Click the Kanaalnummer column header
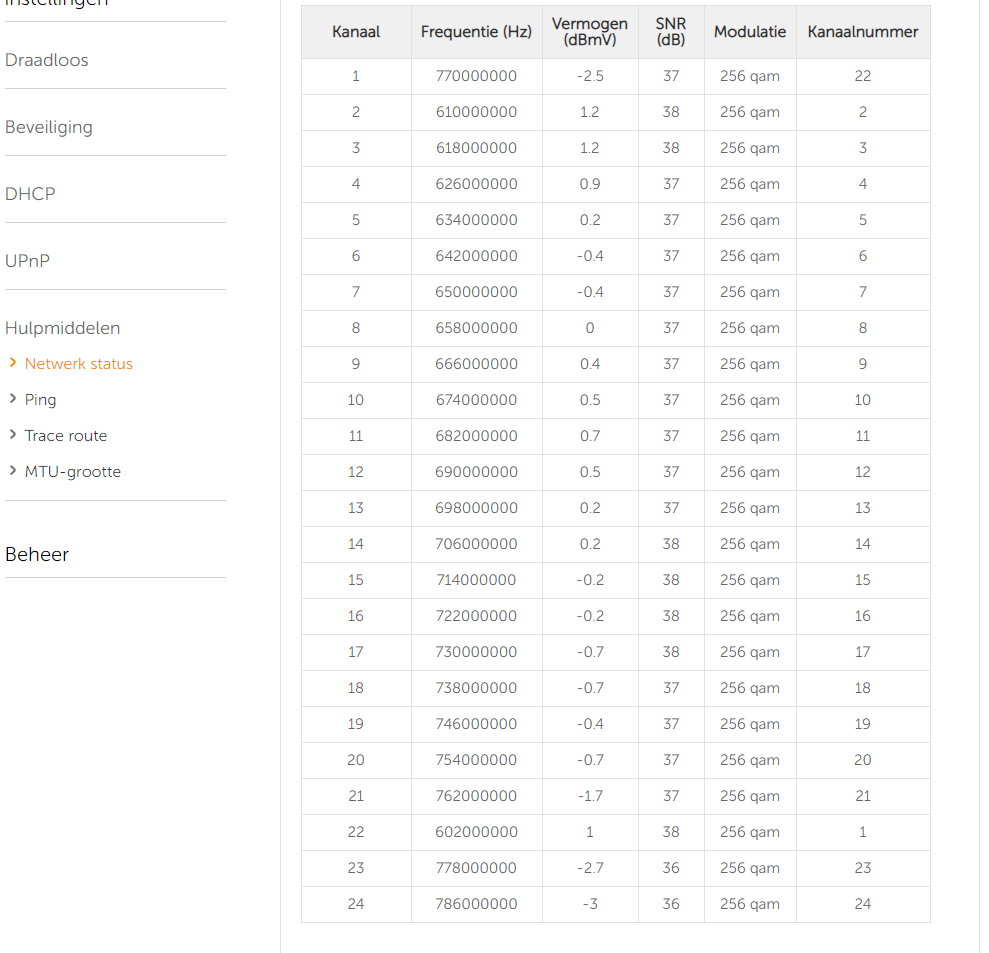This screenshot has width=989, height=953. (x=862, y=32)
